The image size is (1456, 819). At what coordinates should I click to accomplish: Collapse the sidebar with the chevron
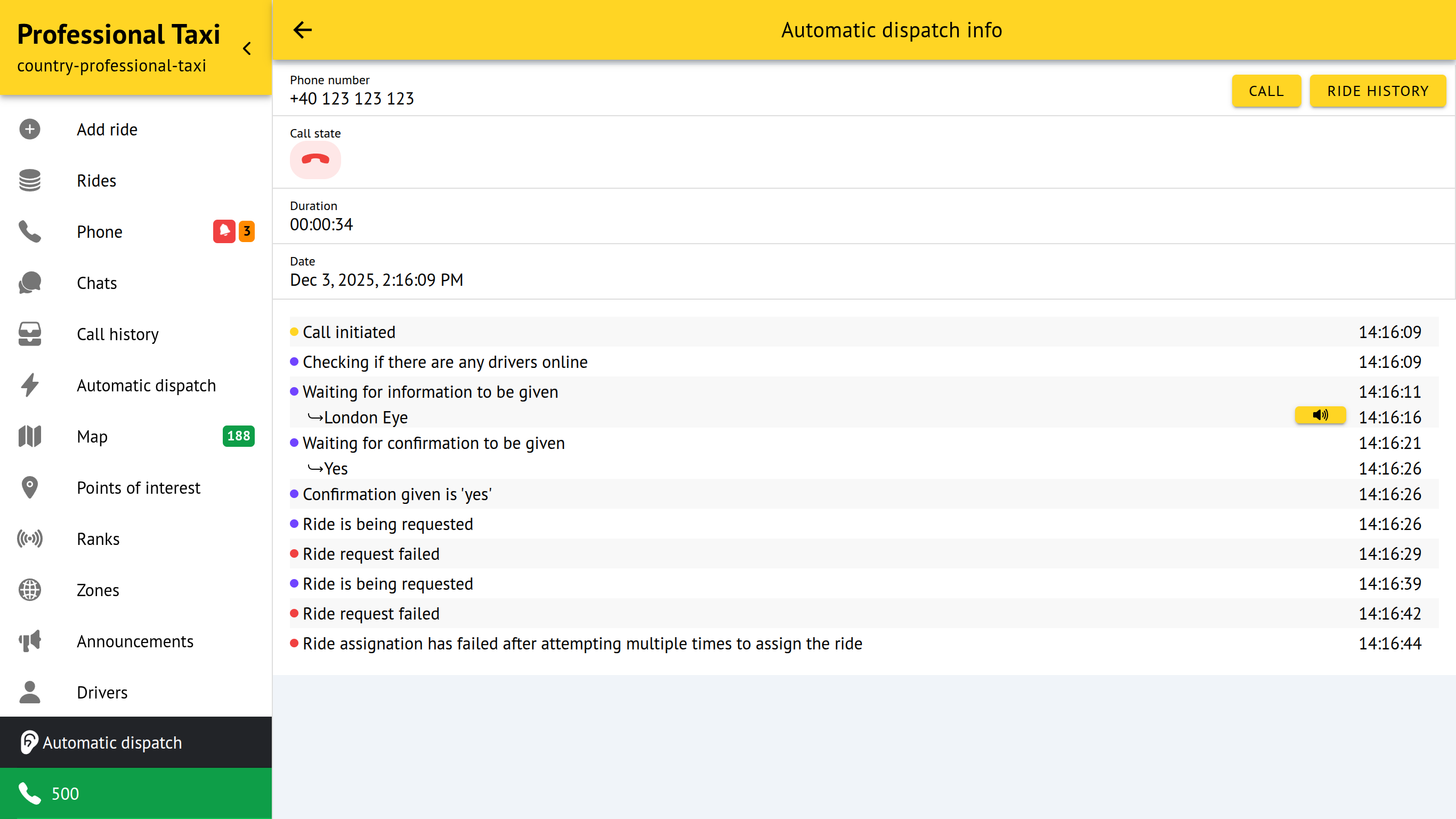coord(247,49)
